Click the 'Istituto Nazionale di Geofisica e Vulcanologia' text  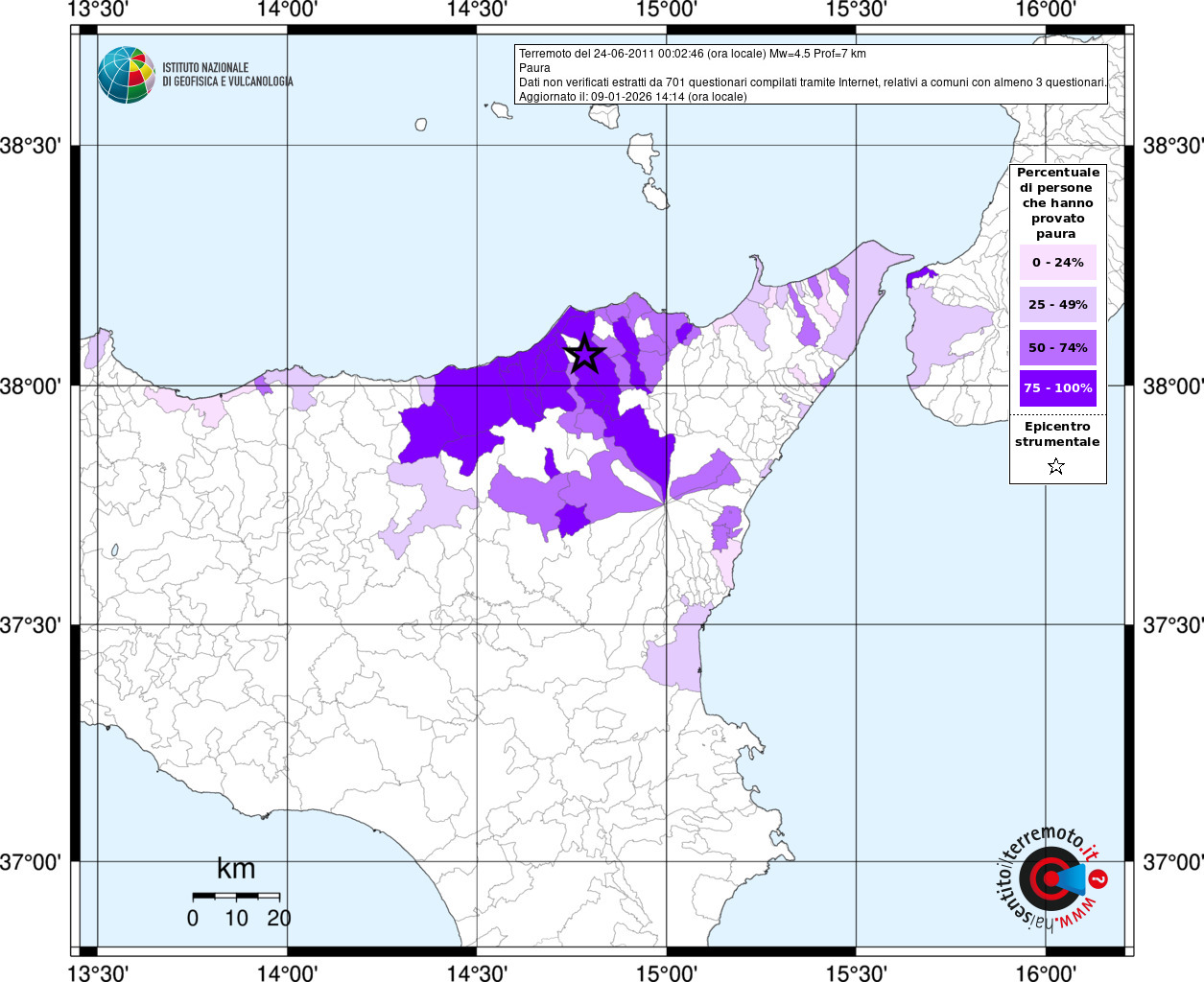227,75
